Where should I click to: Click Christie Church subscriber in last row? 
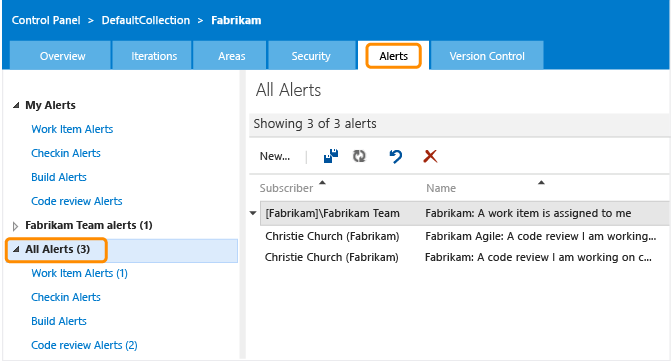(x=332, y=257)
